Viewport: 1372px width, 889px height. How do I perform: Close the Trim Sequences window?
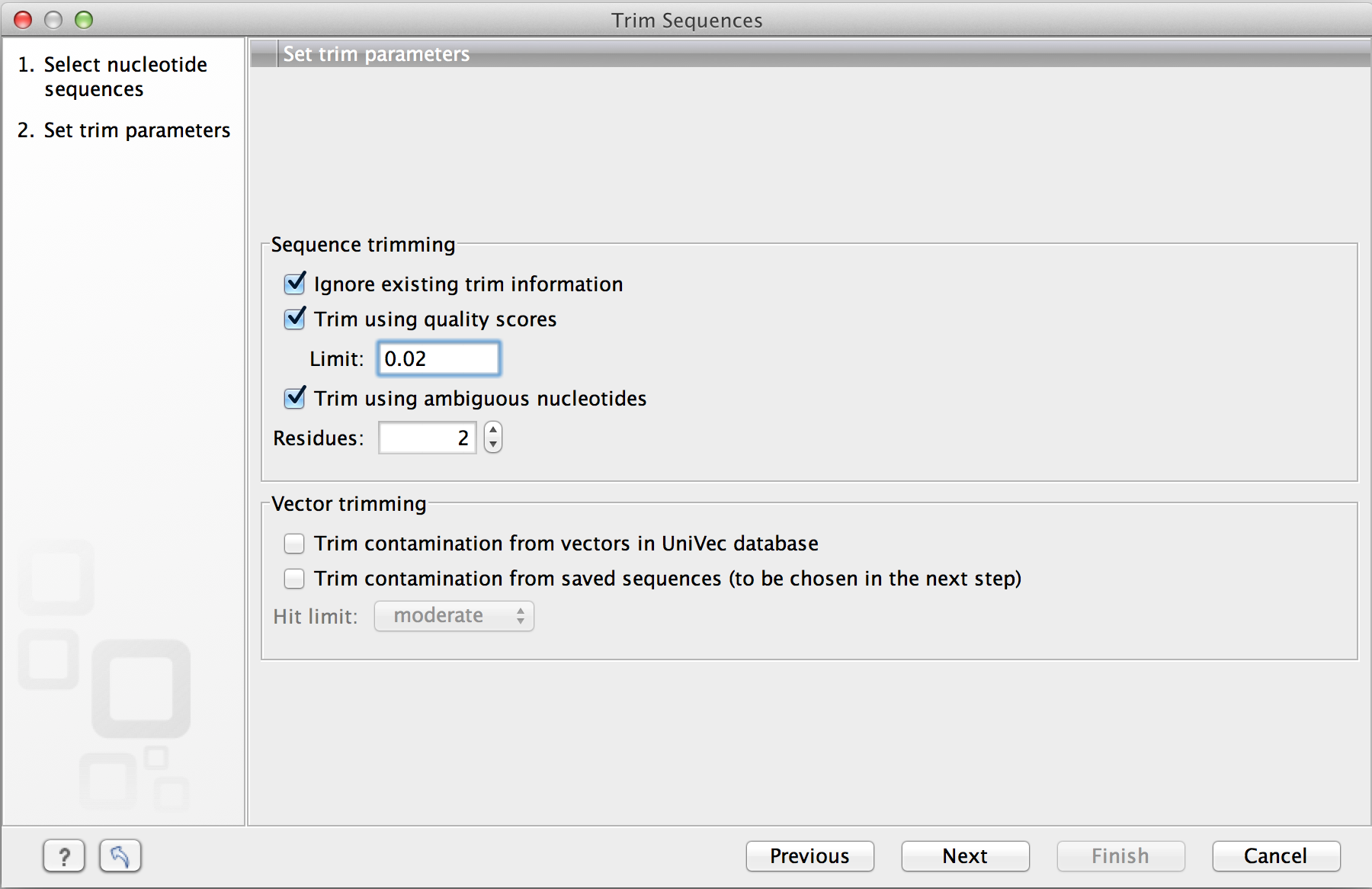tap(24, 20)
